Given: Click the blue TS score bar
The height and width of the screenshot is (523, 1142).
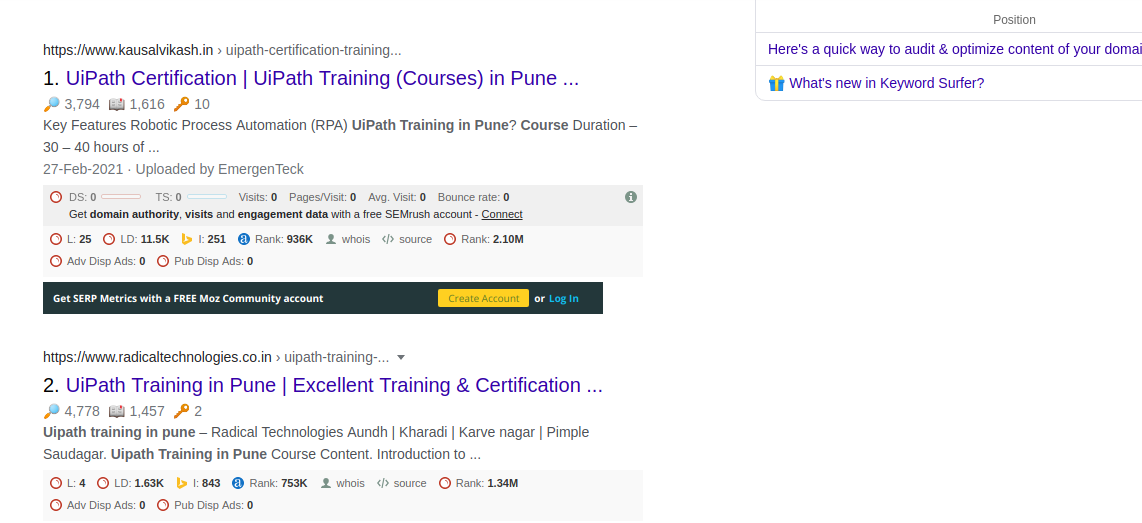Looking at the screenshot, I should tap(207, 197).
